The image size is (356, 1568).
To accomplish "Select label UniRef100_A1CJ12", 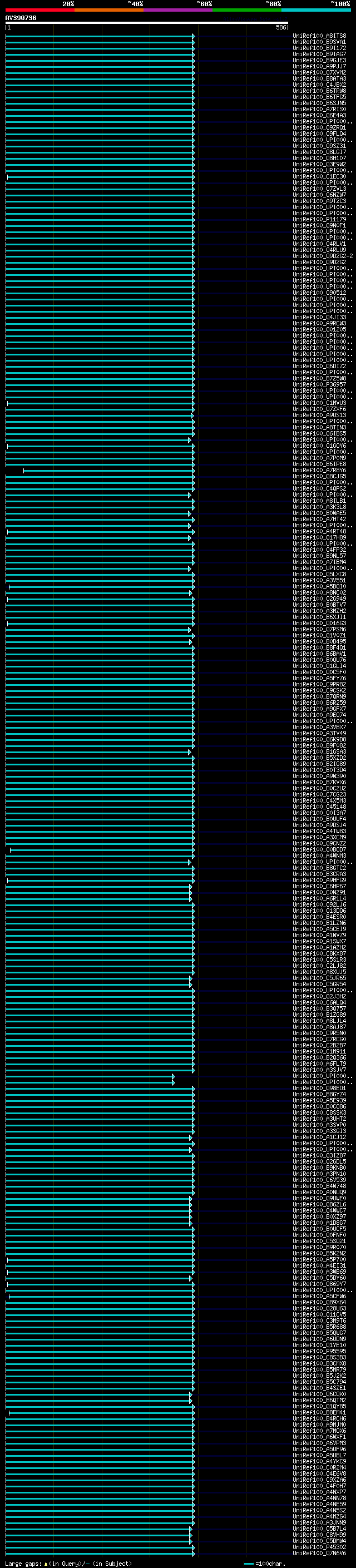I will 319,1137.
